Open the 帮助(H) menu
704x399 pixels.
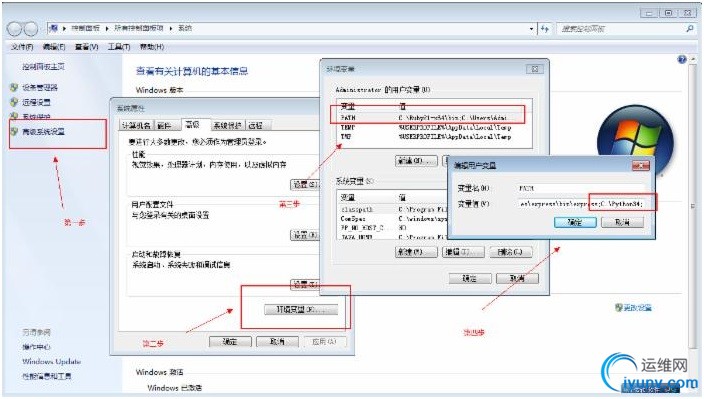[152, 47]
